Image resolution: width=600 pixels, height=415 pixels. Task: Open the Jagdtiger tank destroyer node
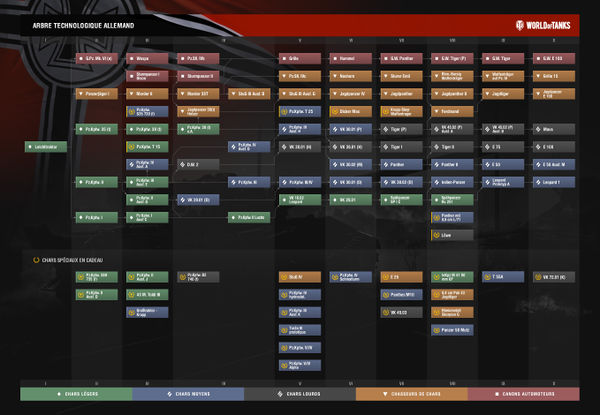point(503,94)
